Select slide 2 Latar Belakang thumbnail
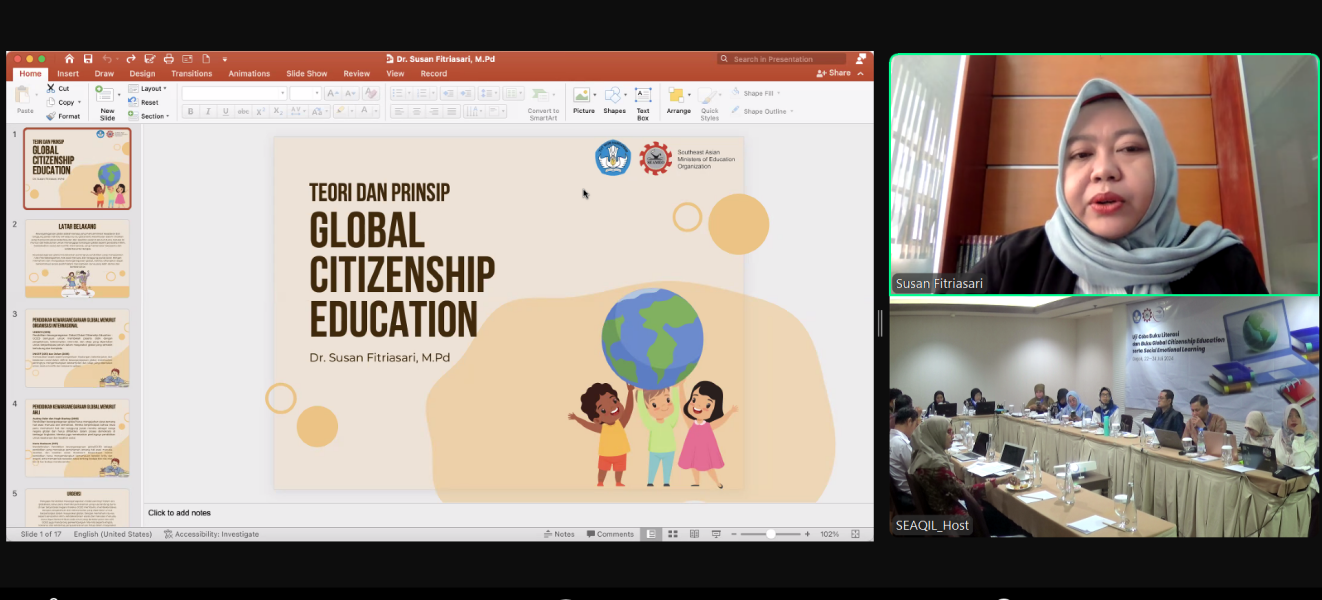 [77, 259]
